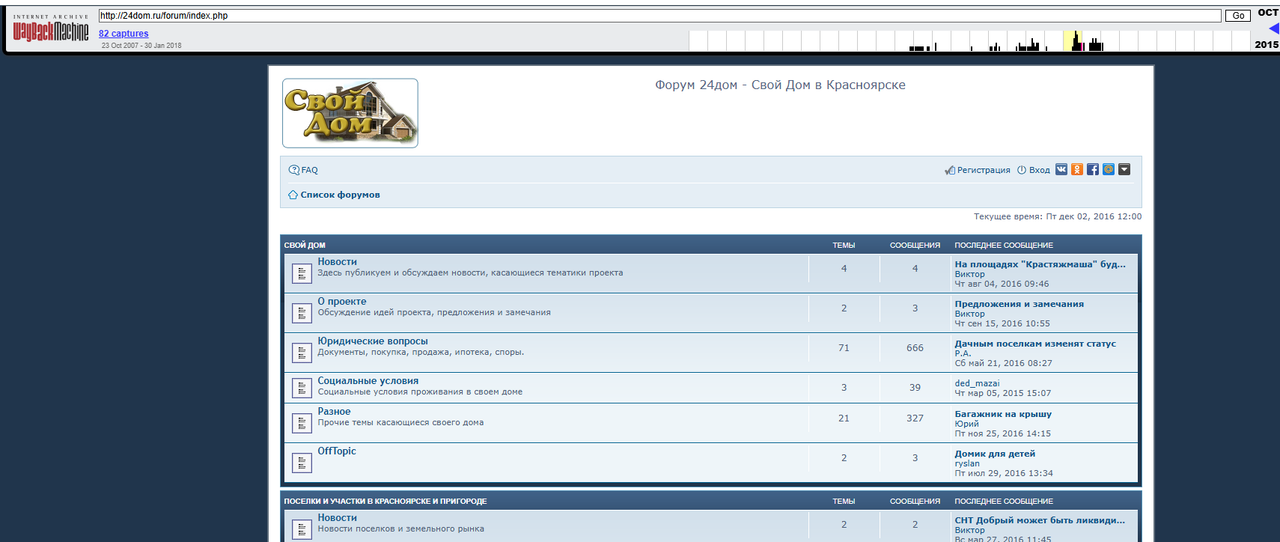The width and height of the screenshot is (1280, 542).
Task: Click the forum icon beside Юридические вопросы
Action: pos(302,352)
